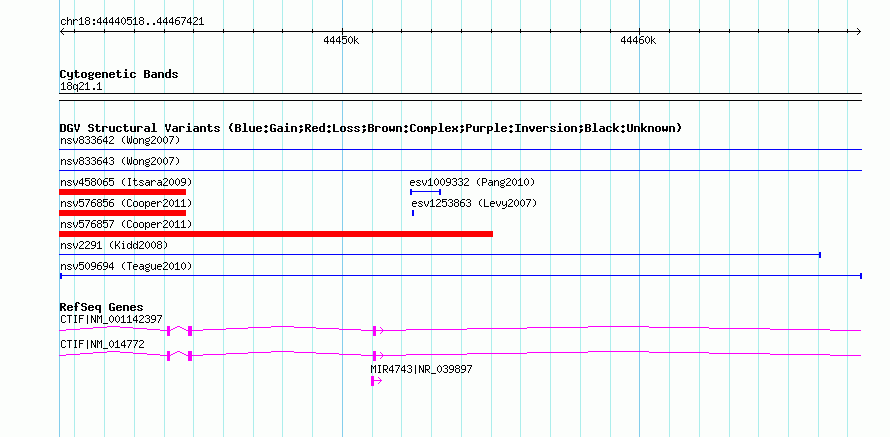890x437 pixels.
Task: Click the red loss bar under nsv576856
Action: coord(123,213)
